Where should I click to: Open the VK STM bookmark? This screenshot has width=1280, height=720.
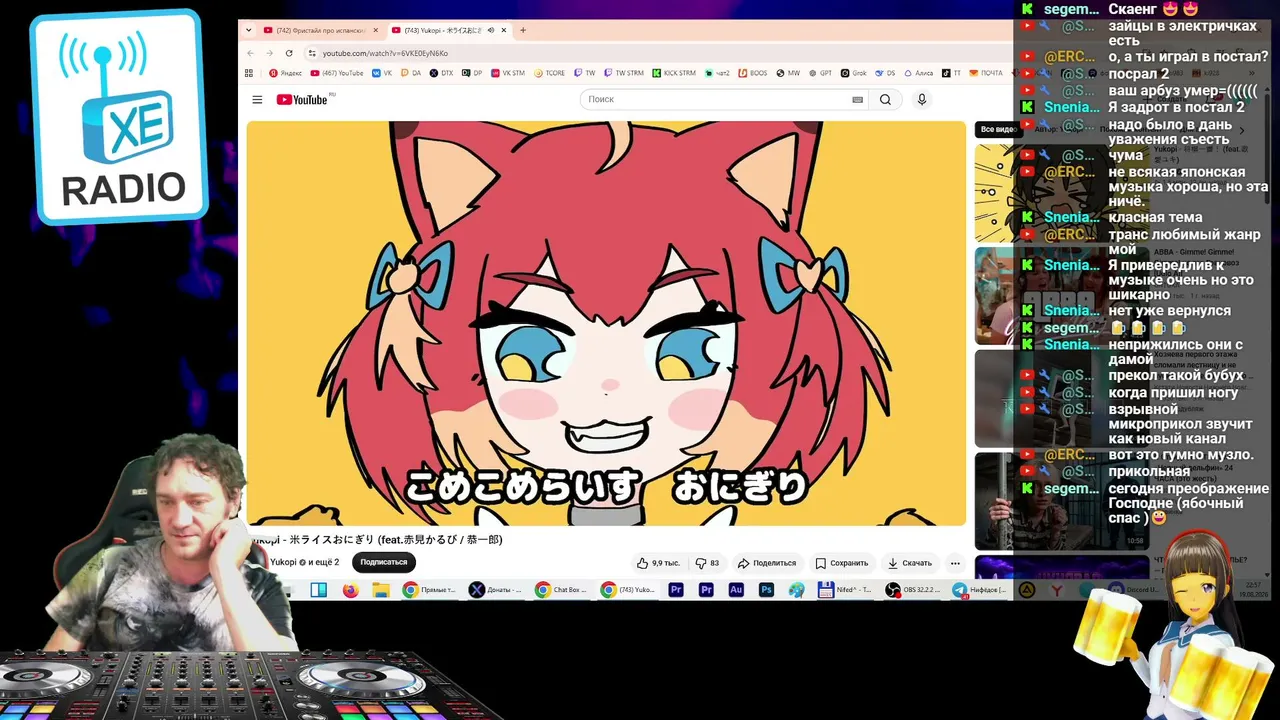click(x=508, y=73)
